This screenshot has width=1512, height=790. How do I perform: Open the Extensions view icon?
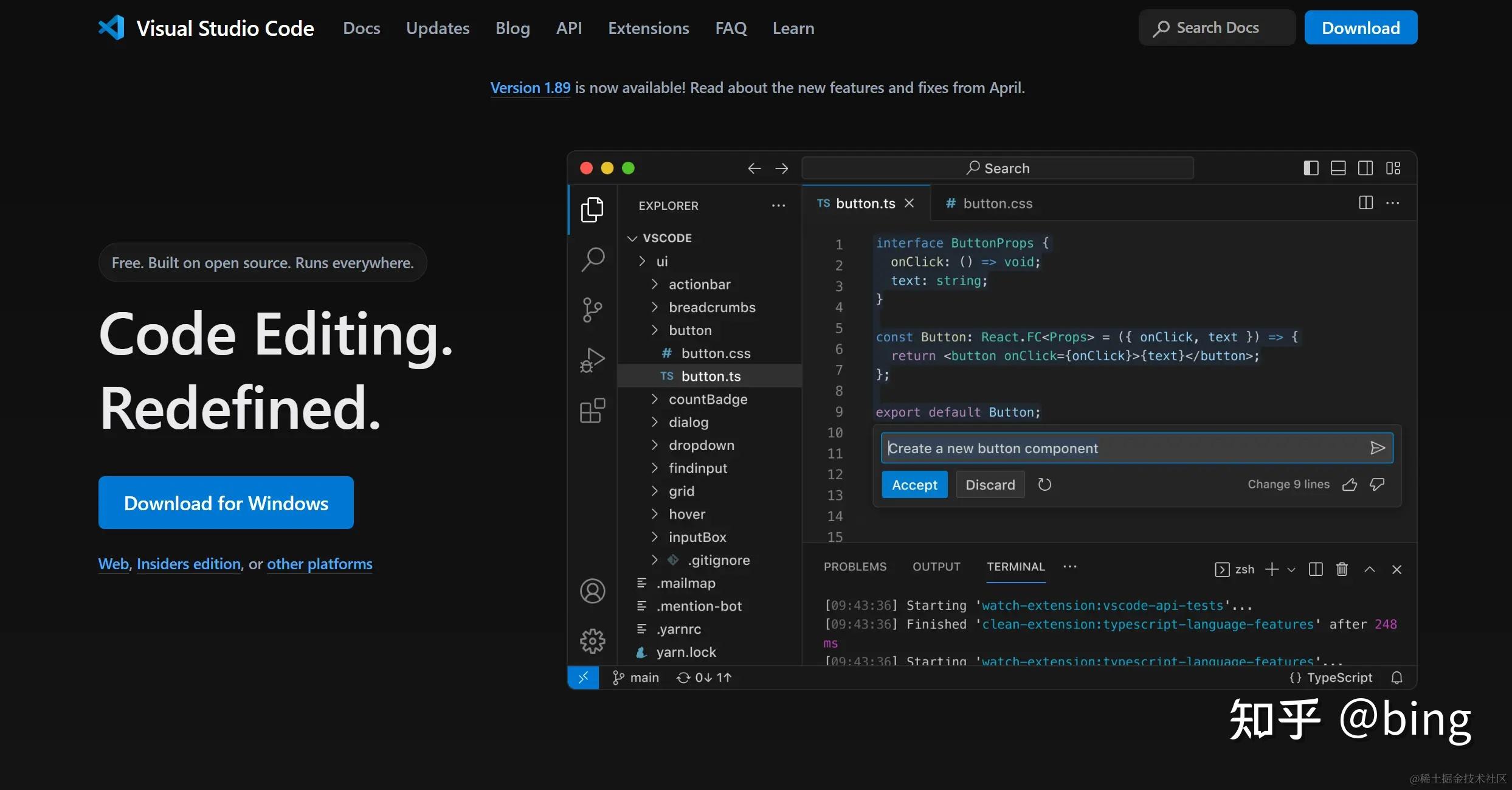pyautogui.click(x=592, y=411)
